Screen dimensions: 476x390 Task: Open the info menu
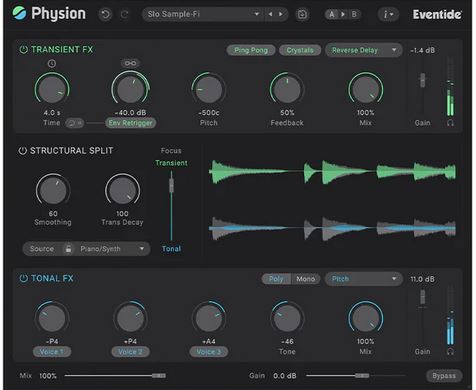click(388, 14)
